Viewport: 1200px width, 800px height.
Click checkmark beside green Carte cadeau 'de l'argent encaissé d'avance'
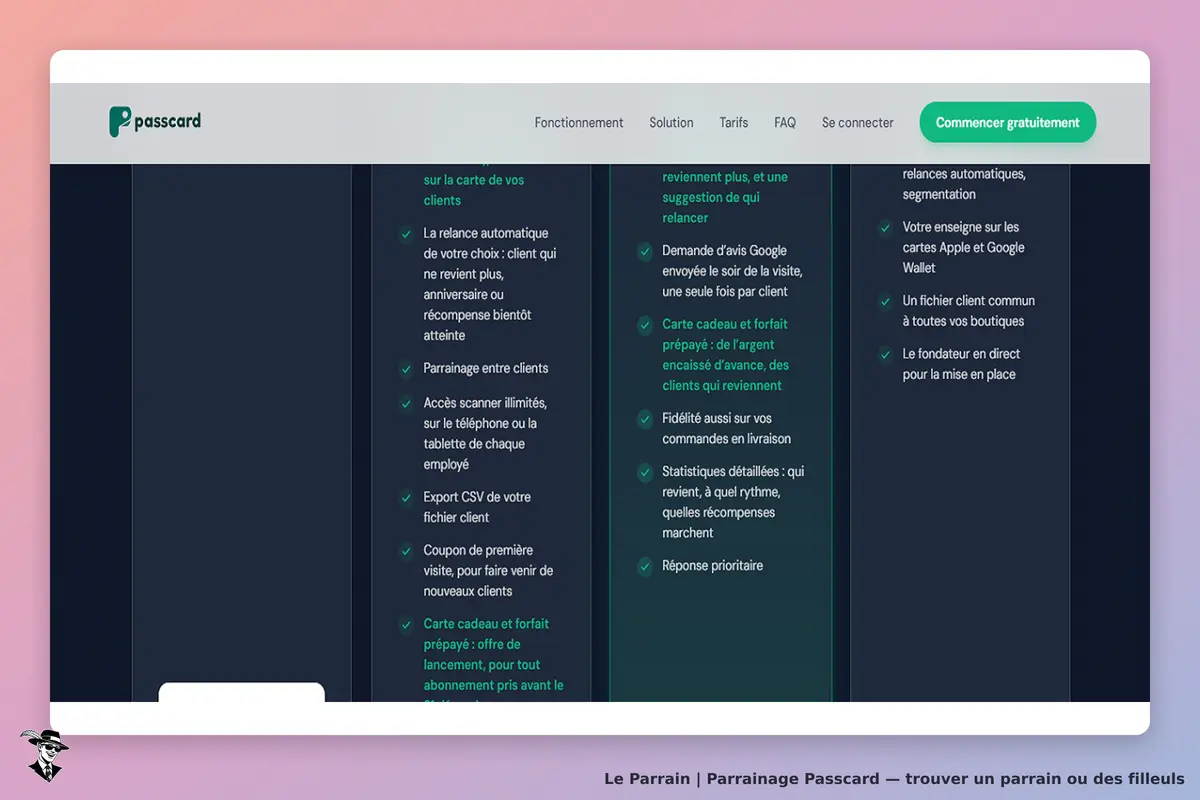(645, 325)
